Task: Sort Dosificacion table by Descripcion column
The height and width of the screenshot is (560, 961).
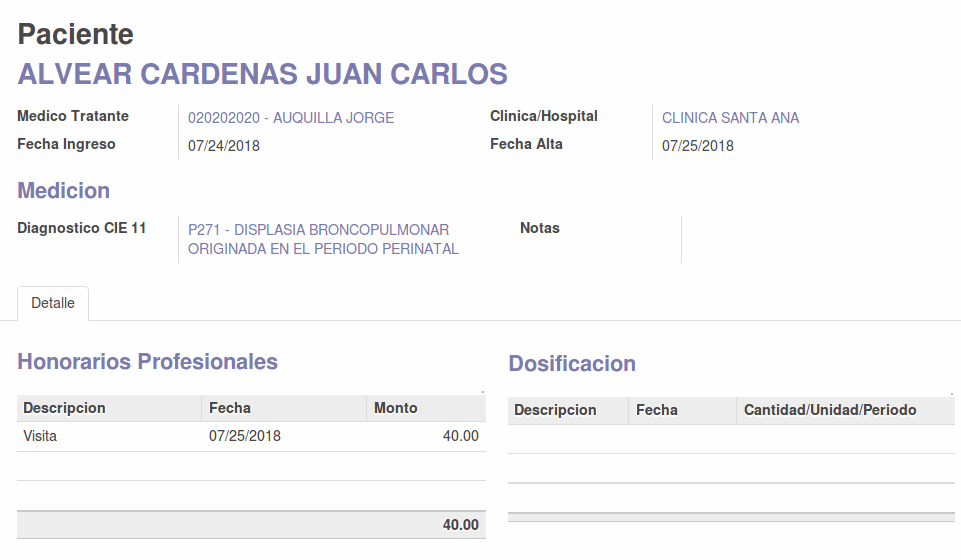Action: [555, 410]
